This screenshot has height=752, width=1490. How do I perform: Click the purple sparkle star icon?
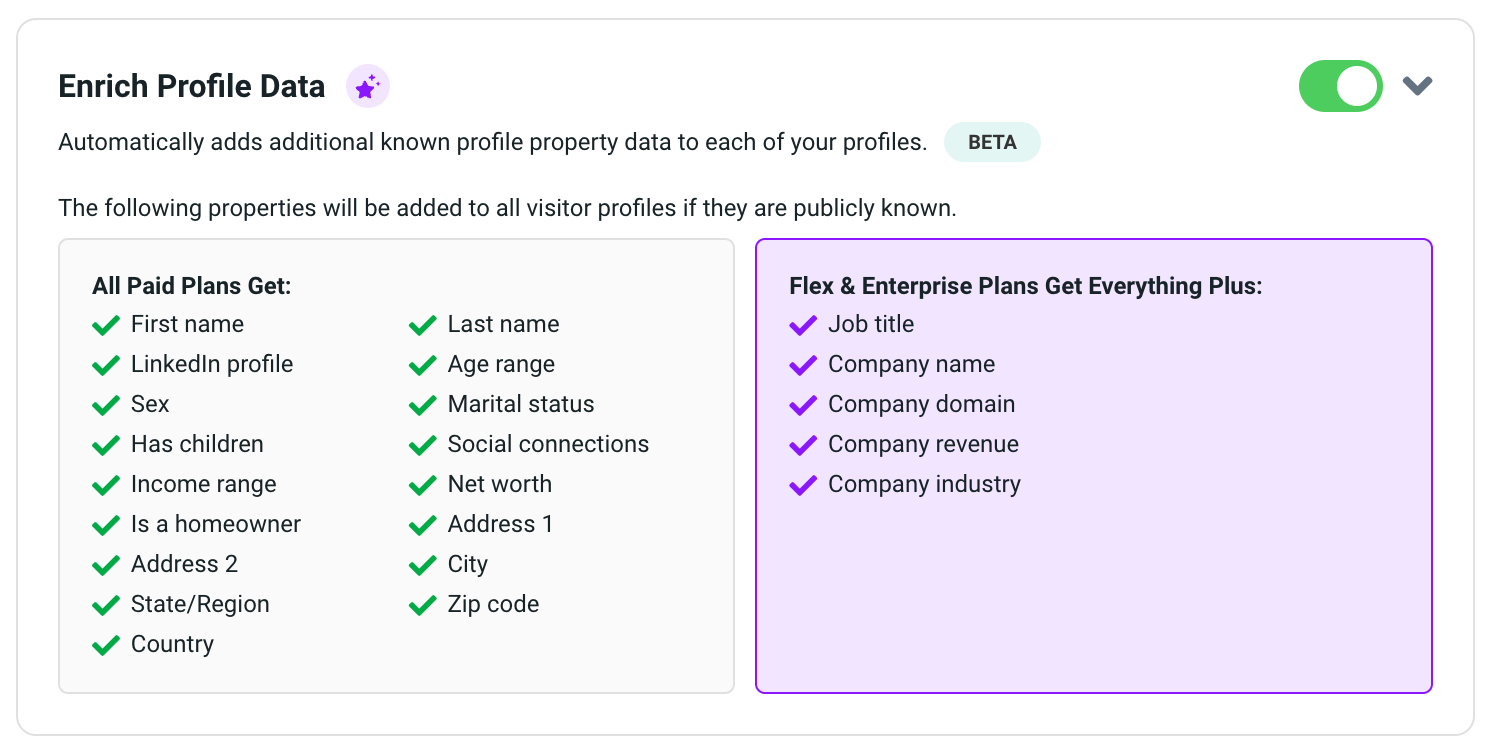tap(367, 87)
